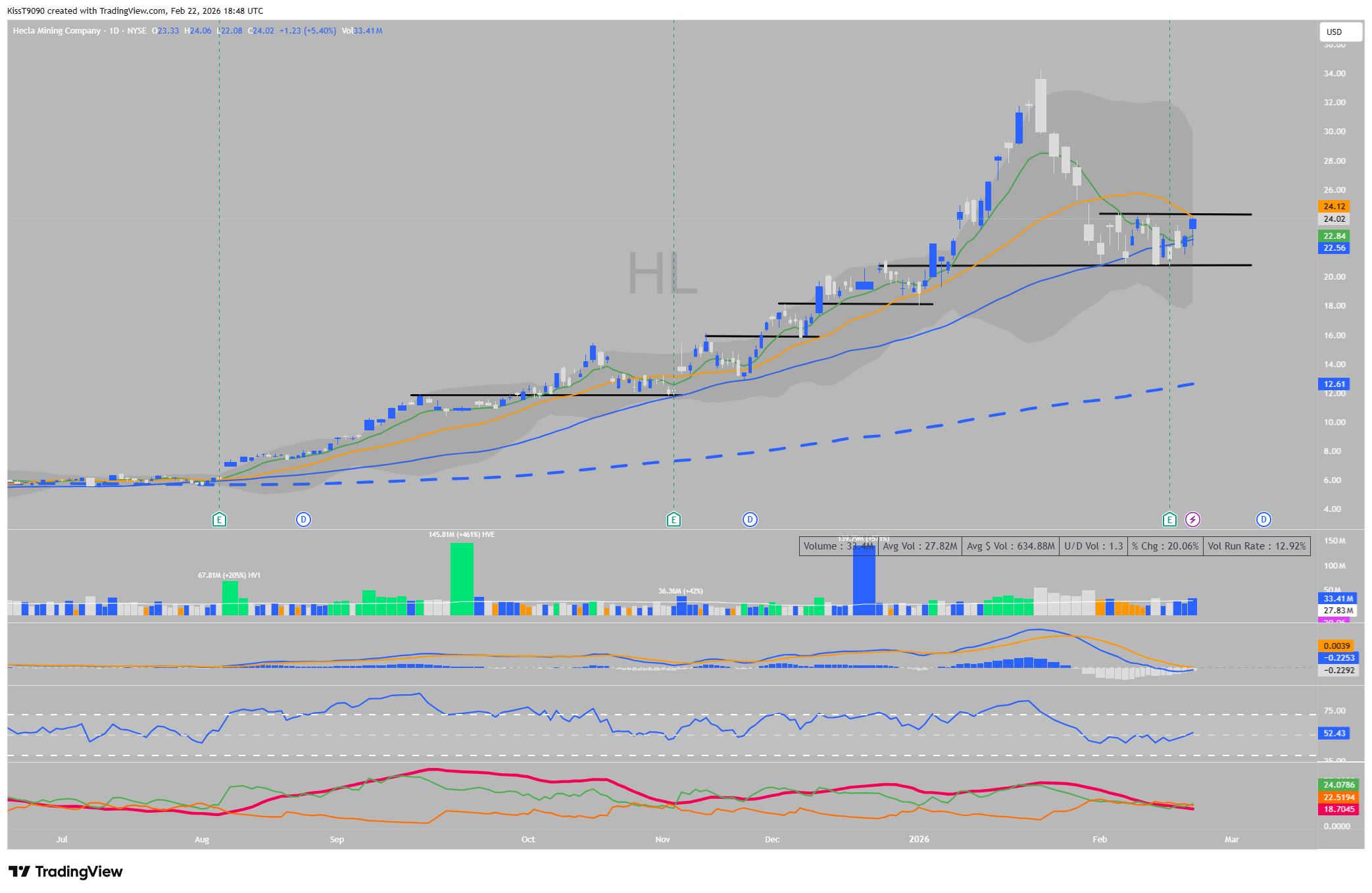Click the August earnings 'E' marker
This screenshot has height=893, width=1372.
point(219,520)
